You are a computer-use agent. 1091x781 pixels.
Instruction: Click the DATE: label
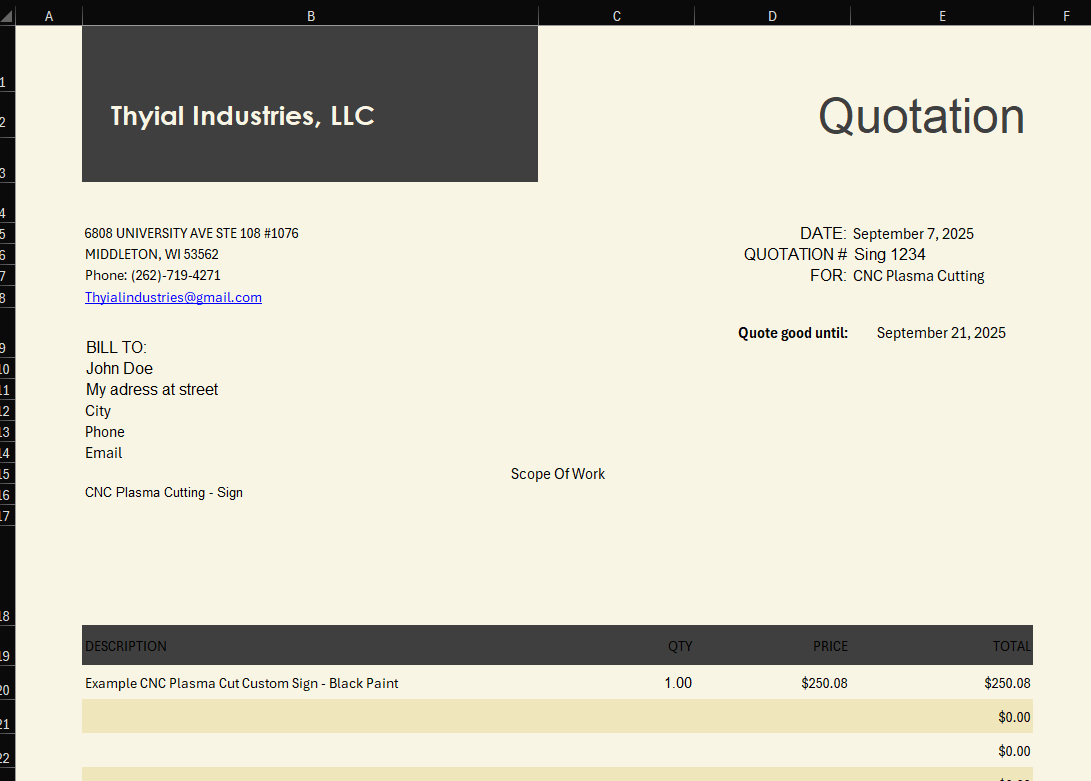coord(823,233)
